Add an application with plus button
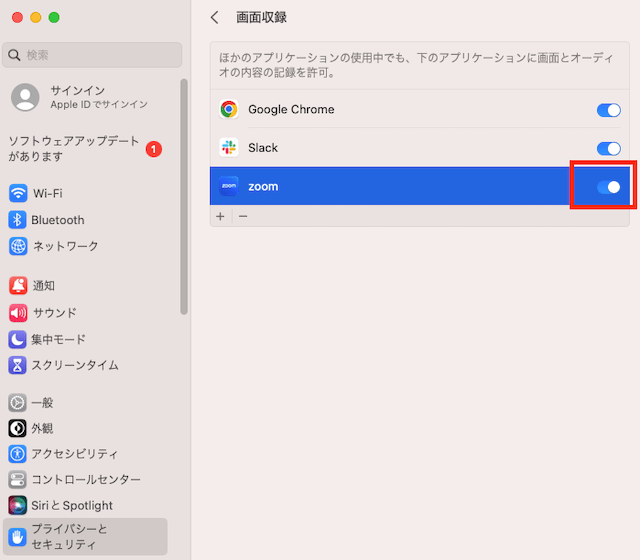 coord(220,216)
